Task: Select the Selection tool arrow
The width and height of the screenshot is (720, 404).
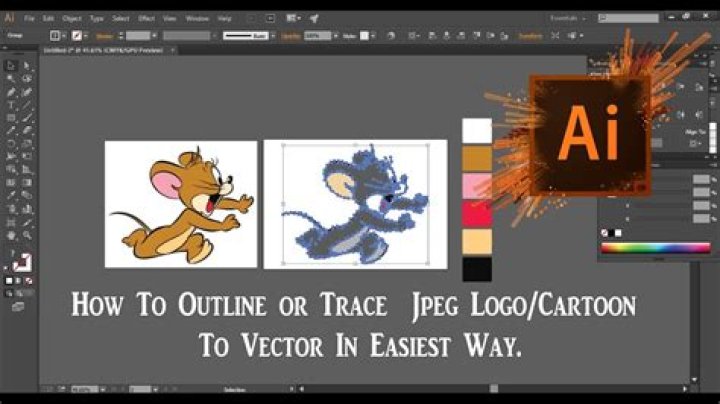Action: [x=11, y=66]
